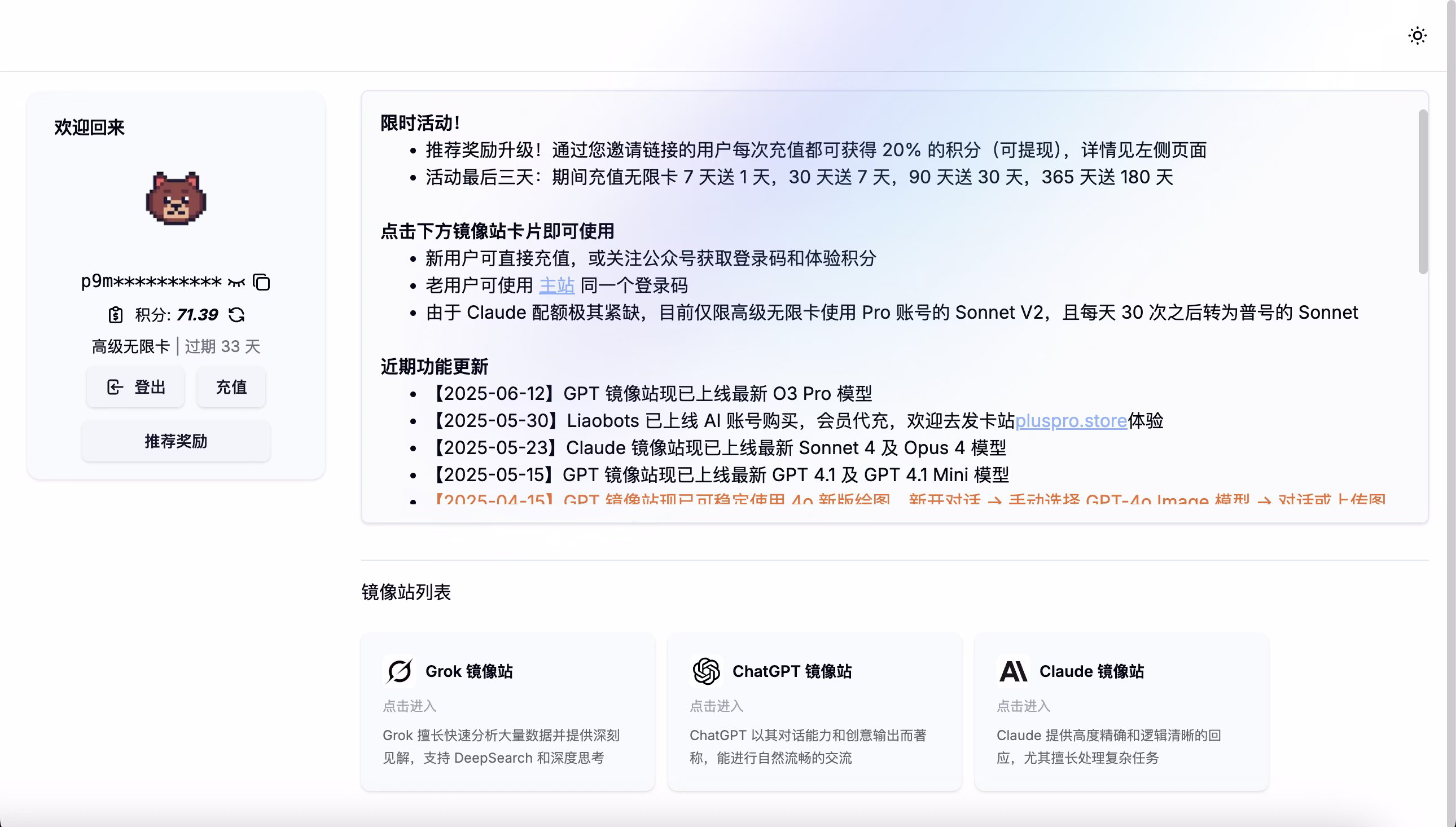Screen dimensions: 1456x827
Task: Click the 高级无限卡 membership label
Action: click(x=131, y=346)
